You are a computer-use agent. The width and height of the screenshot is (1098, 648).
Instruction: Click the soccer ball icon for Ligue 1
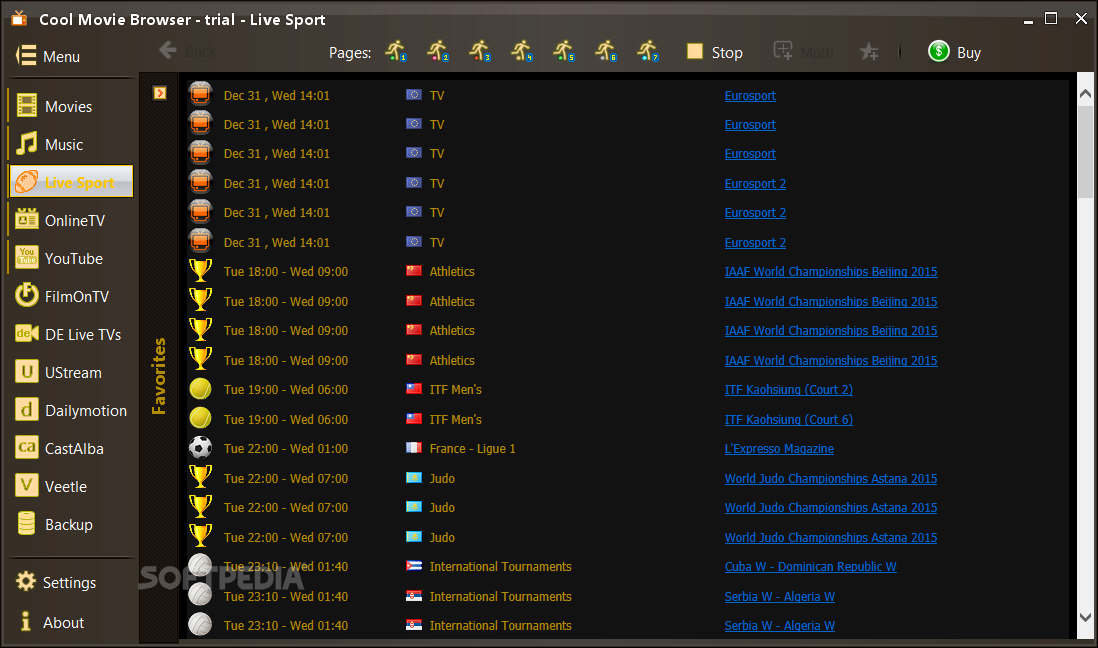tap(200, 448)
